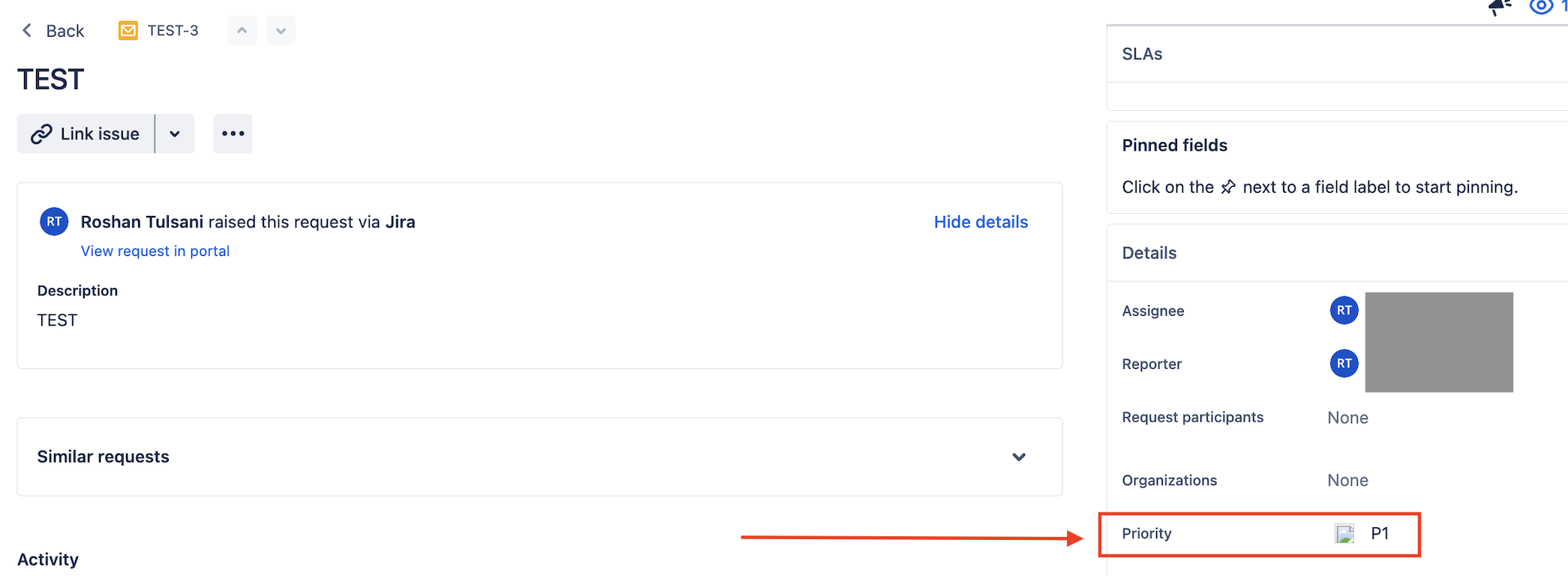
Task: Click the Reporter RT avatar
Action: pyautogui.click(x=1344, y=364)
